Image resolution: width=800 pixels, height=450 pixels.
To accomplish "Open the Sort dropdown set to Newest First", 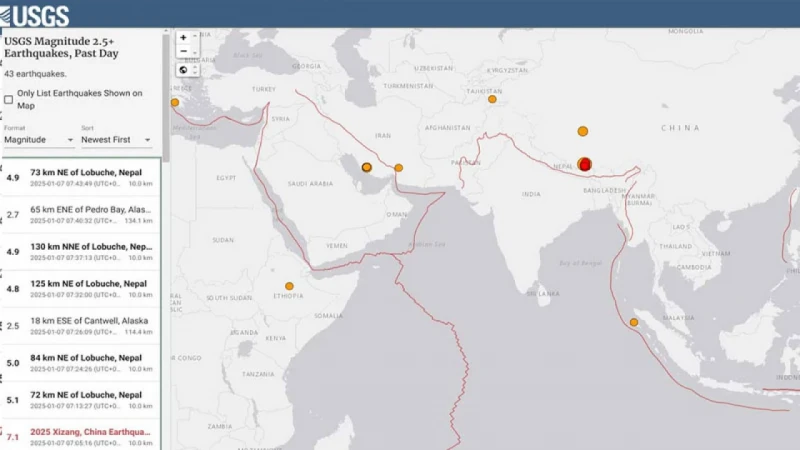I will coord(115,140).
